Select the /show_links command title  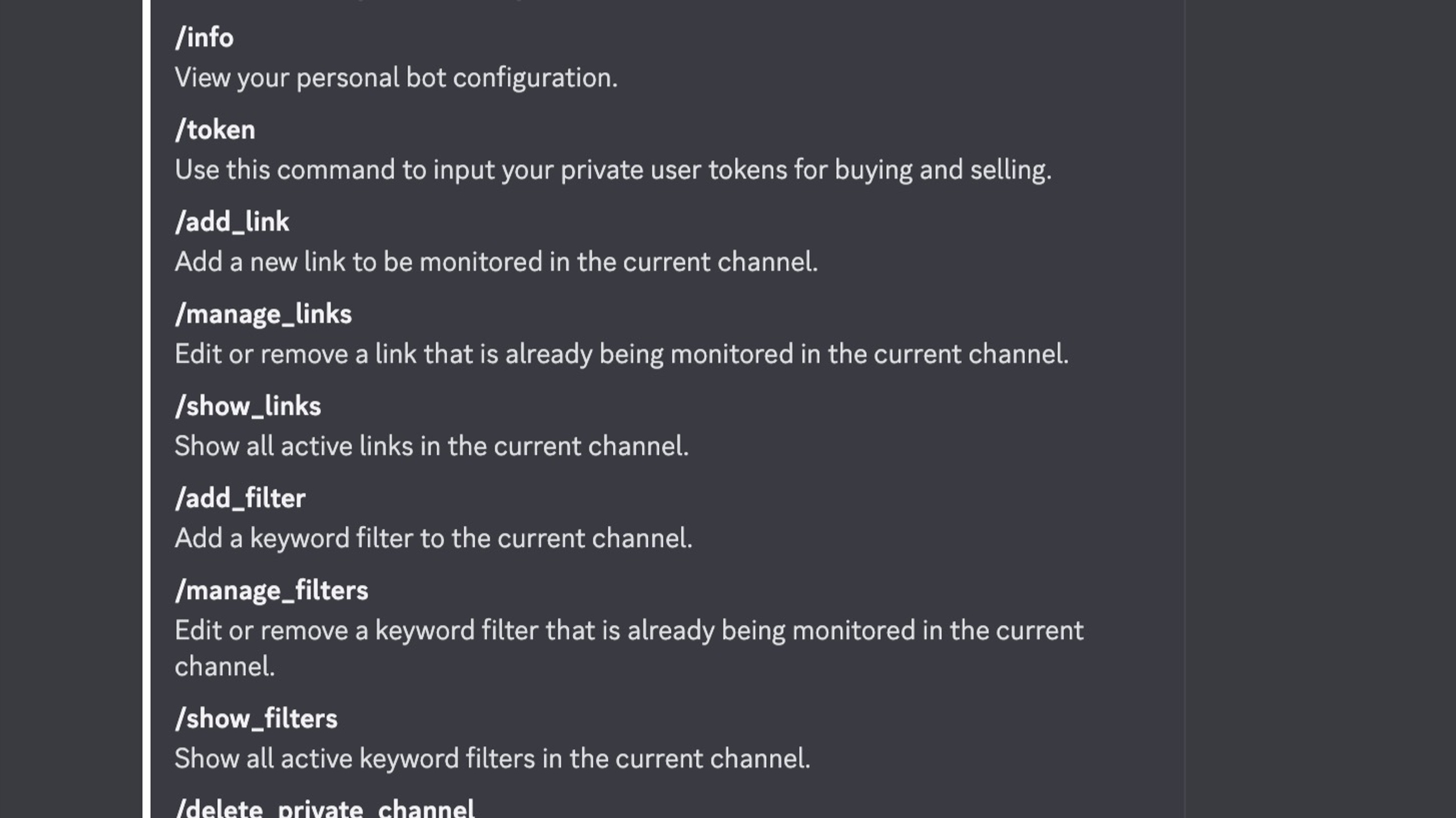click(x=248, y=407)
